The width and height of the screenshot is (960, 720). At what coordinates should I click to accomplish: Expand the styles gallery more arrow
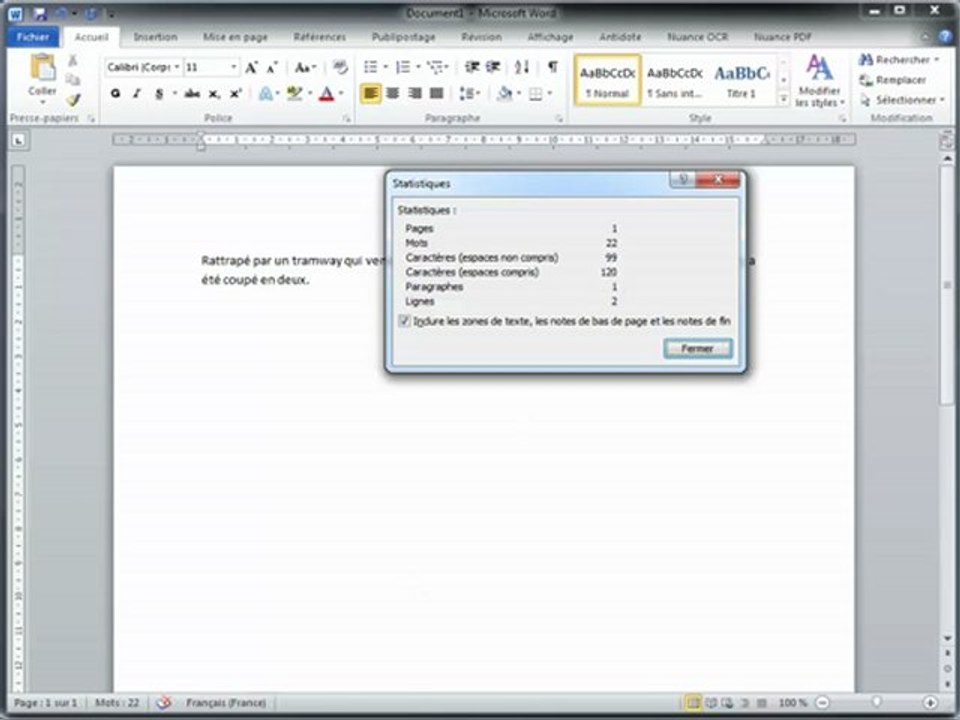[783, 99]
